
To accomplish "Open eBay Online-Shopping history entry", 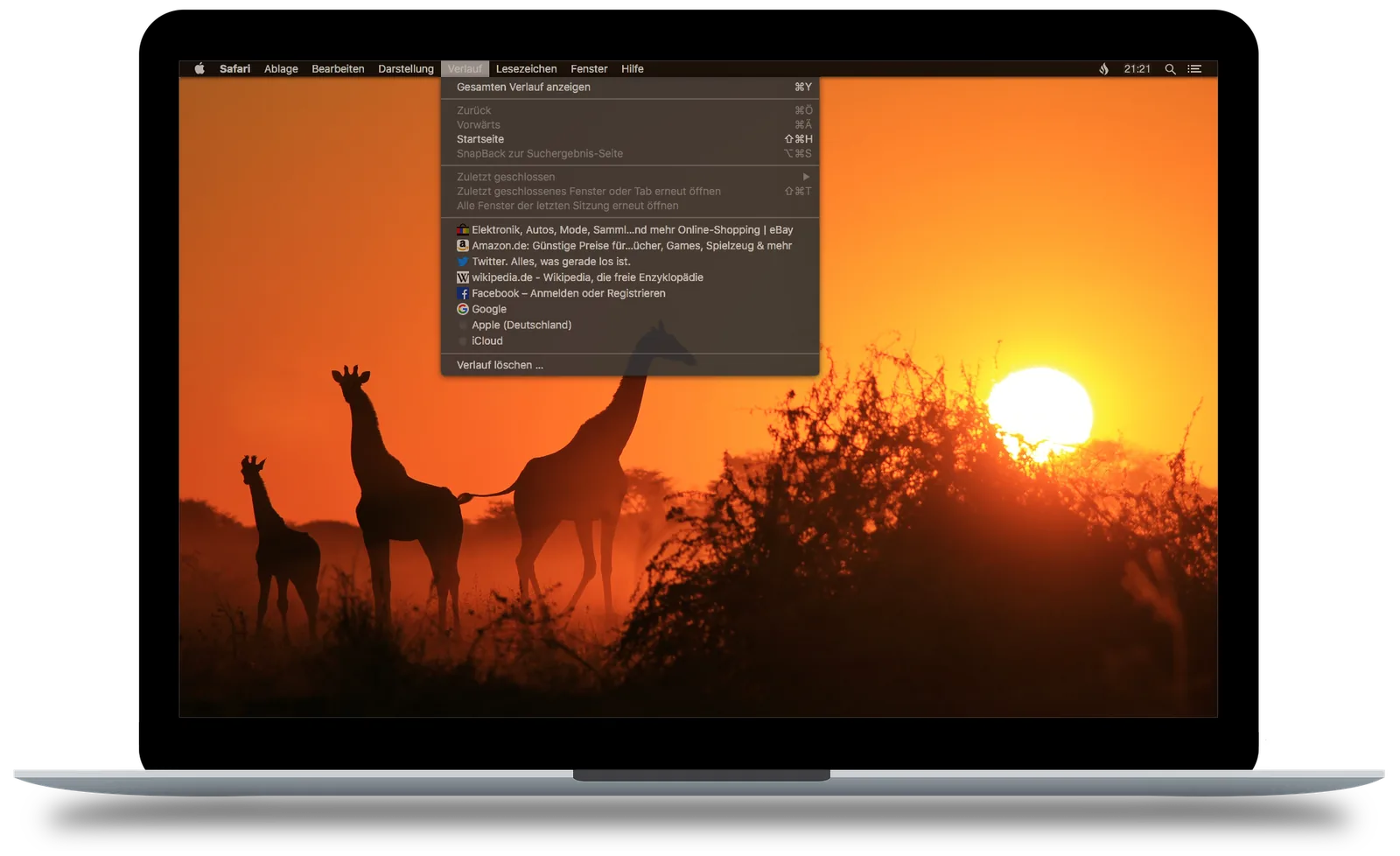I will (x=630, y=229).
